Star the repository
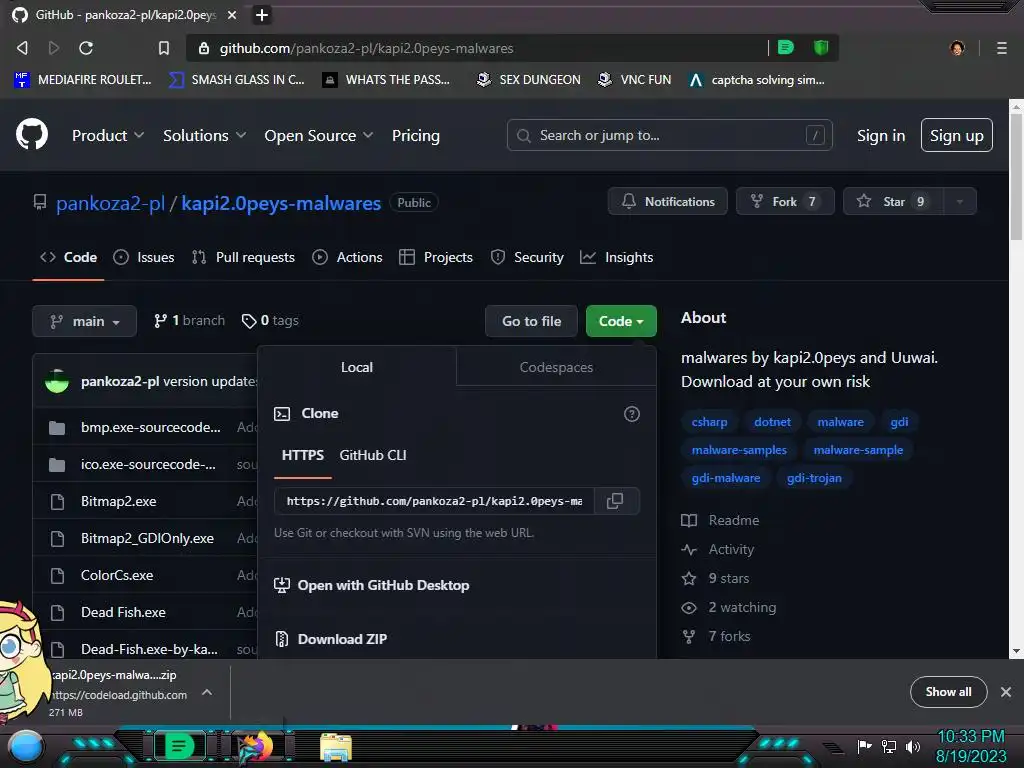Image resolution: width=1024 pixels, height=768 pixels. coord(893,201)
